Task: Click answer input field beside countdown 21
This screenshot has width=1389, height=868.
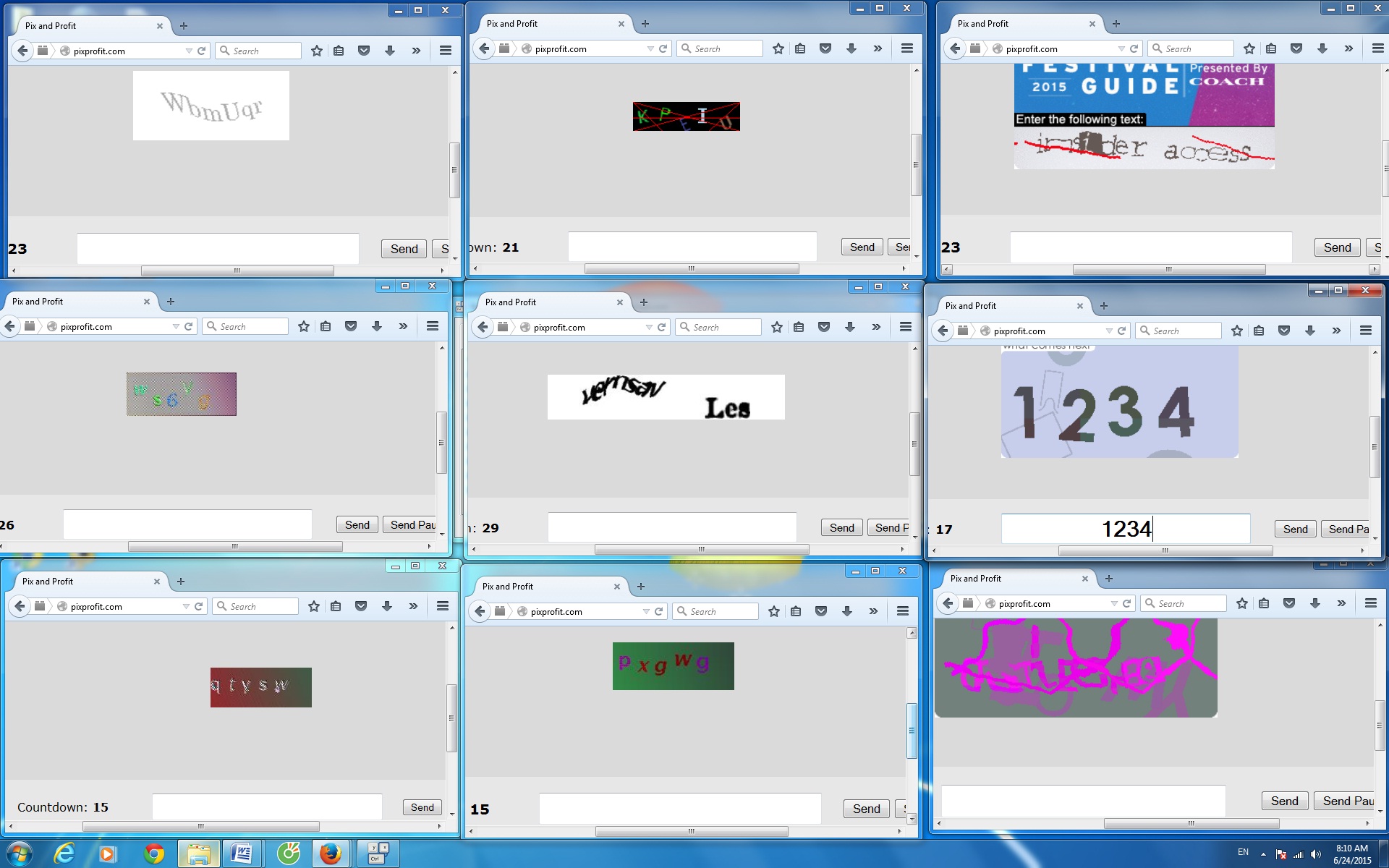Action: (x=692, y=247)
